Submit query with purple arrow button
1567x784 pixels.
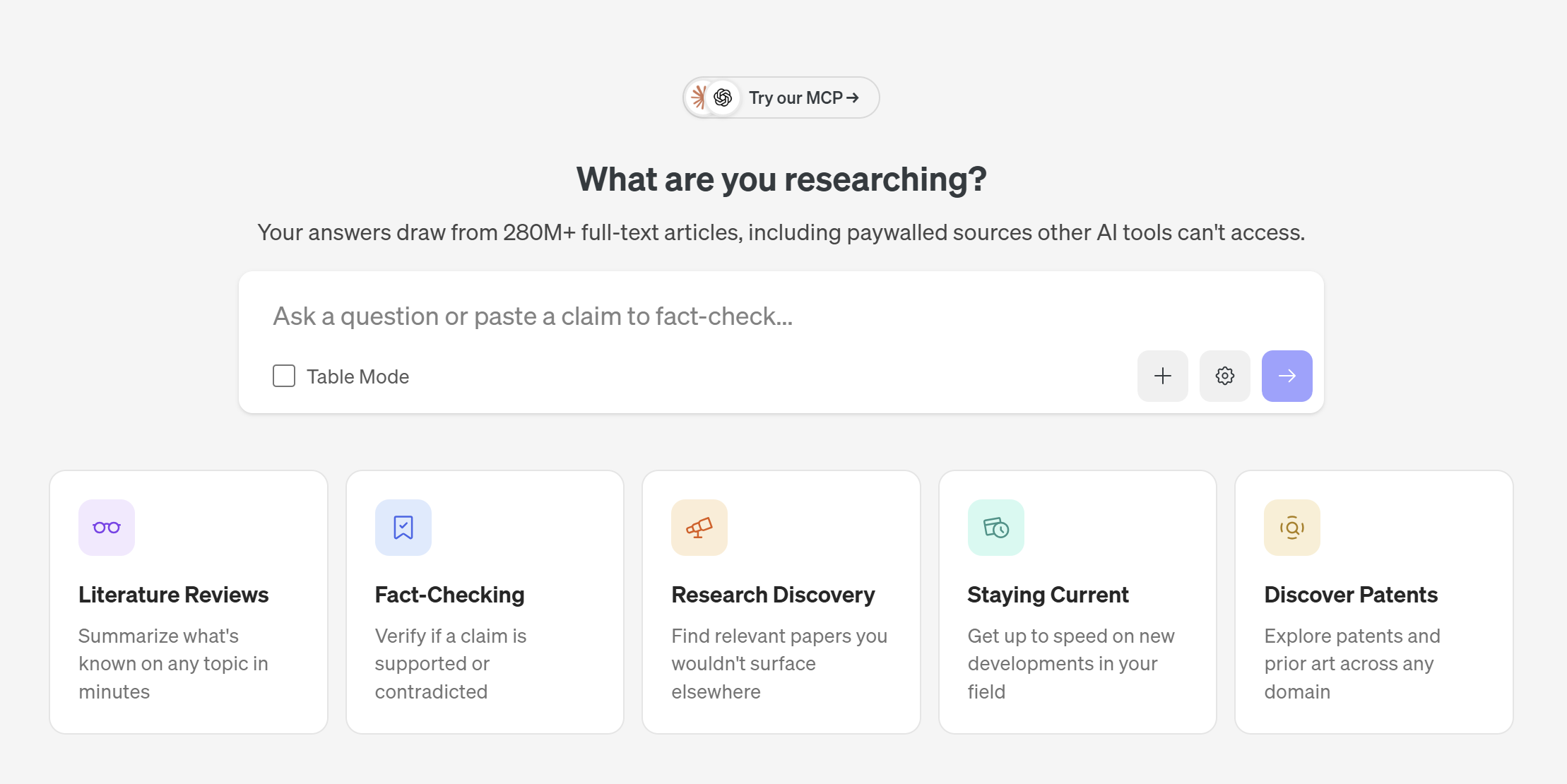(x=1287, y=376)
